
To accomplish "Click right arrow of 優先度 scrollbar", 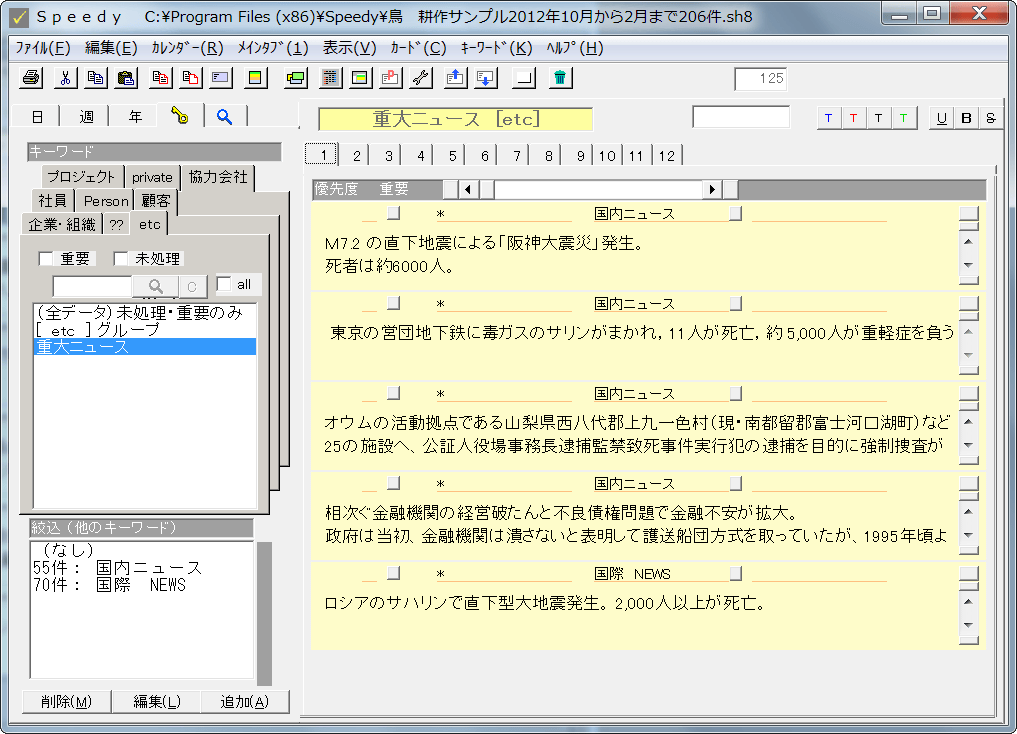I will (x=712, y=189).
